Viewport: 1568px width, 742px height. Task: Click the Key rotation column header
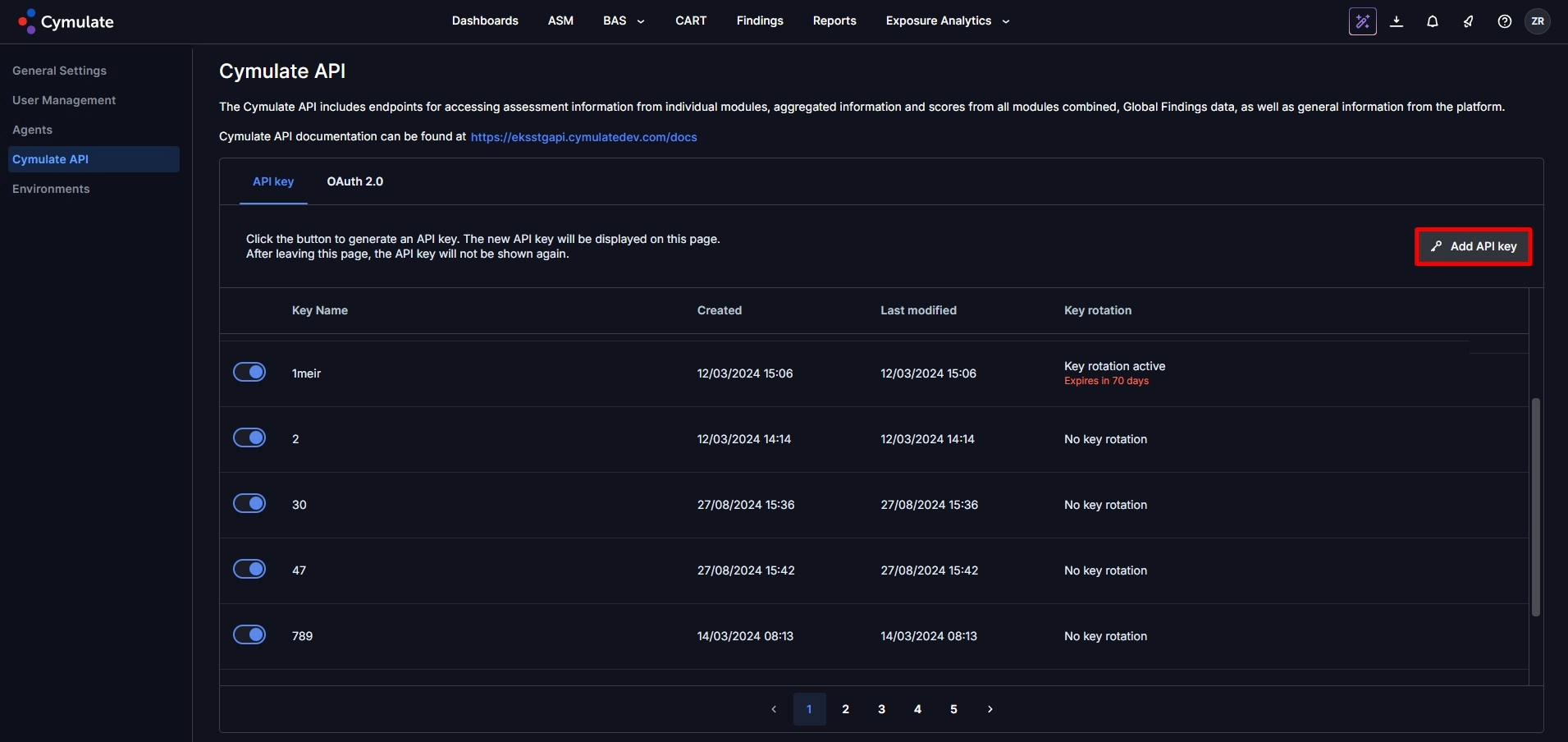(x=1098, y=310)
